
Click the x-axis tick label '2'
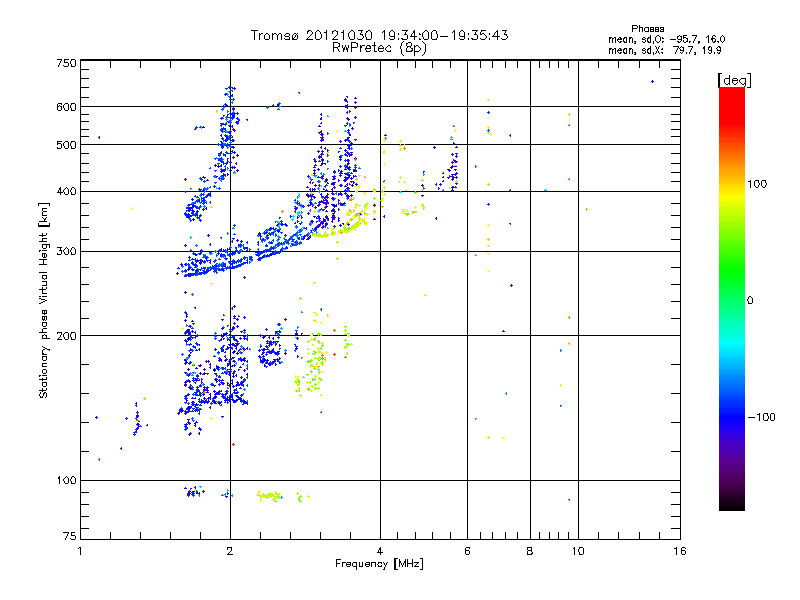[230, 551]
